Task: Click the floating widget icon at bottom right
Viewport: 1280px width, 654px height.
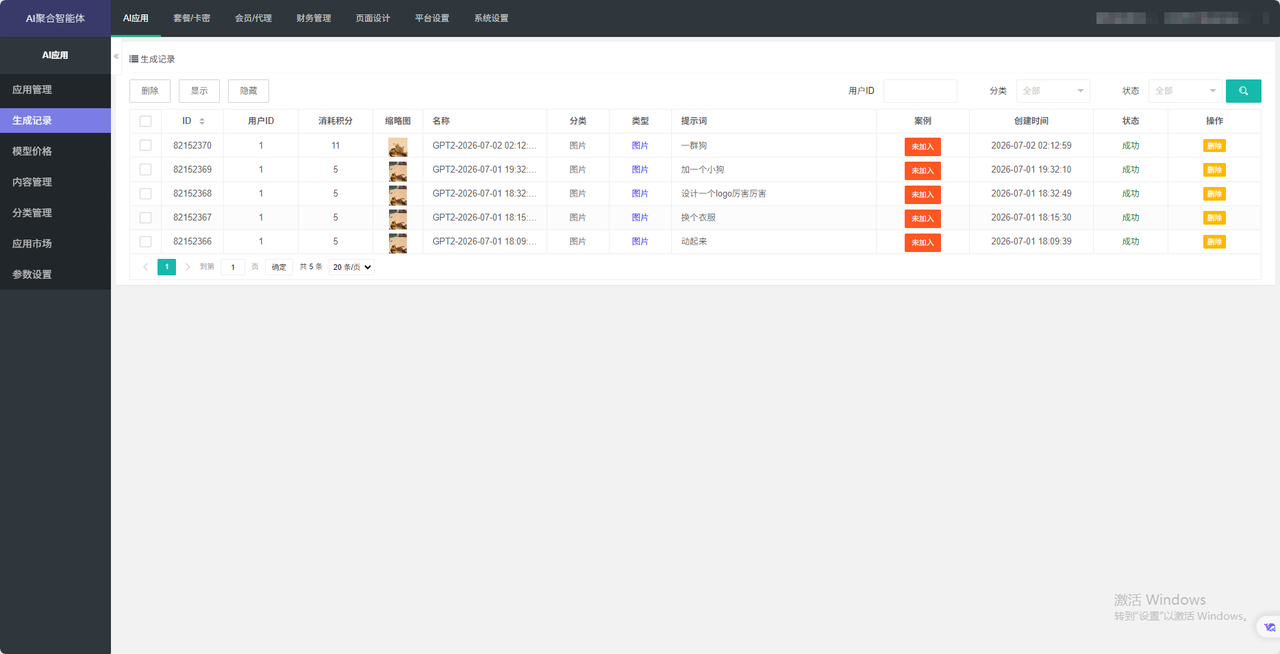Action: 1269,627
